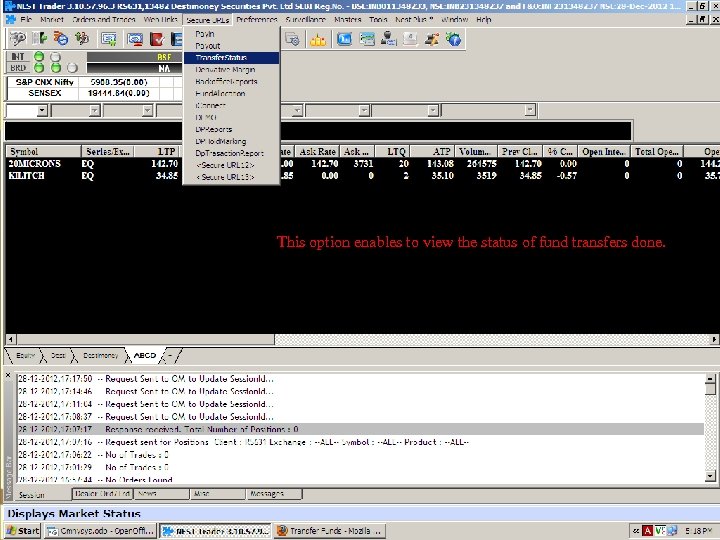This screenshot has height=540, width=720.
Task: Switch to Transfer Funds Mozilla taskbar window
Action: coord(330,531)
